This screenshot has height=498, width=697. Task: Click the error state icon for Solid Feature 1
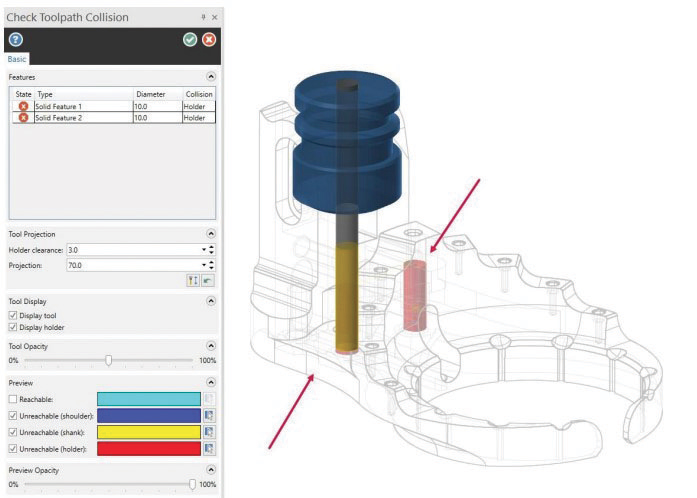[23, 106]
